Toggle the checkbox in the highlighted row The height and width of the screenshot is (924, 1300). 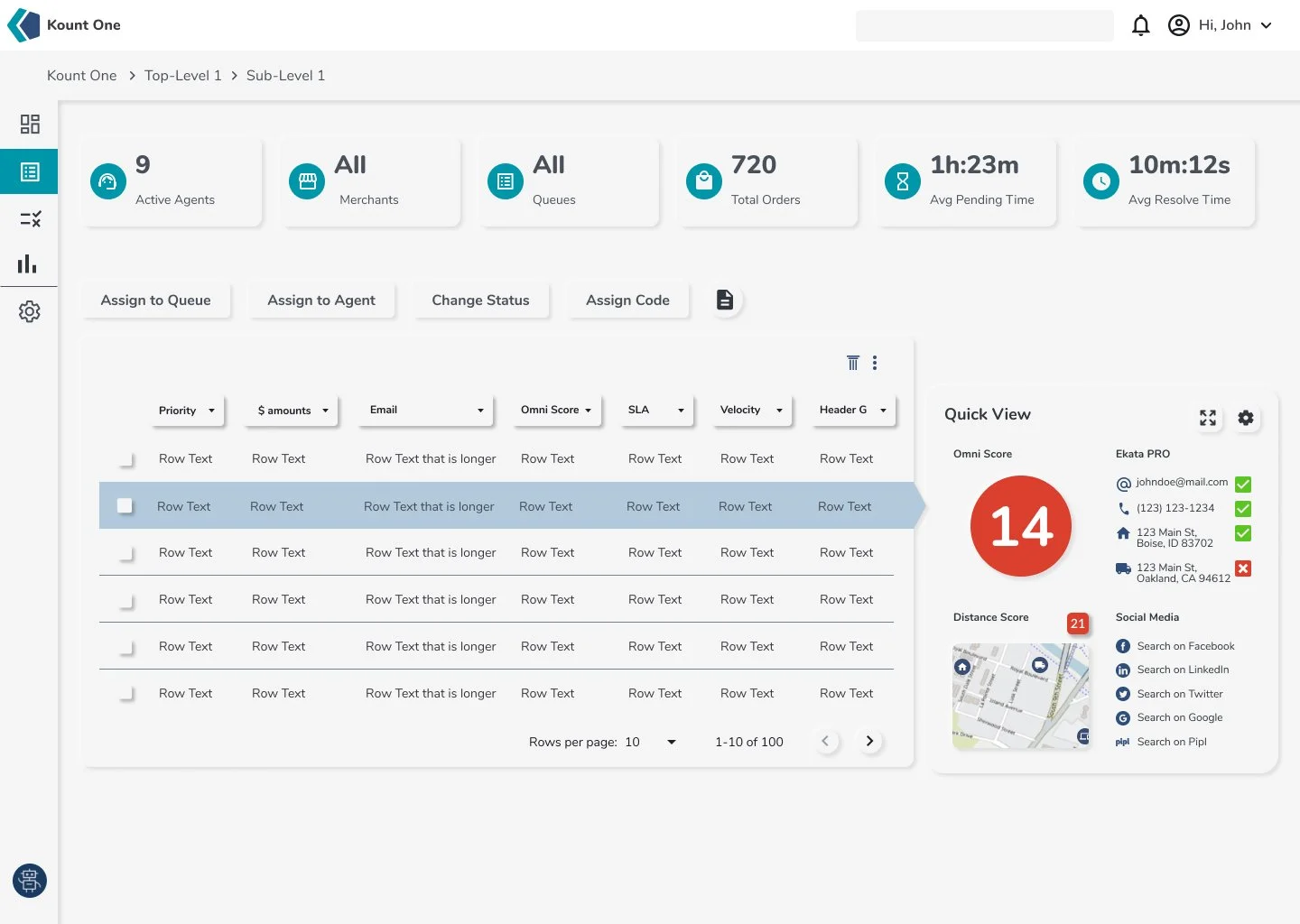[x=125, y=506]
